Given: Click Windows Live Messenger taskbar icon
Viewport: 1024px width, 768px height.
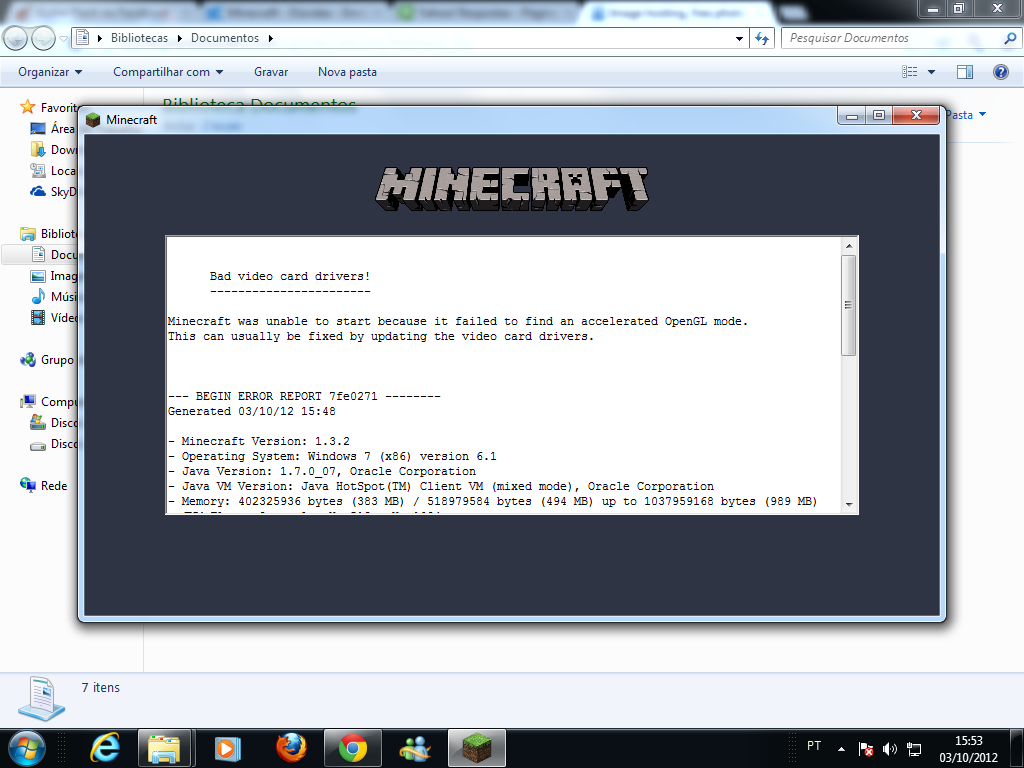Looking at the screenshot, I should pos(414,747).
